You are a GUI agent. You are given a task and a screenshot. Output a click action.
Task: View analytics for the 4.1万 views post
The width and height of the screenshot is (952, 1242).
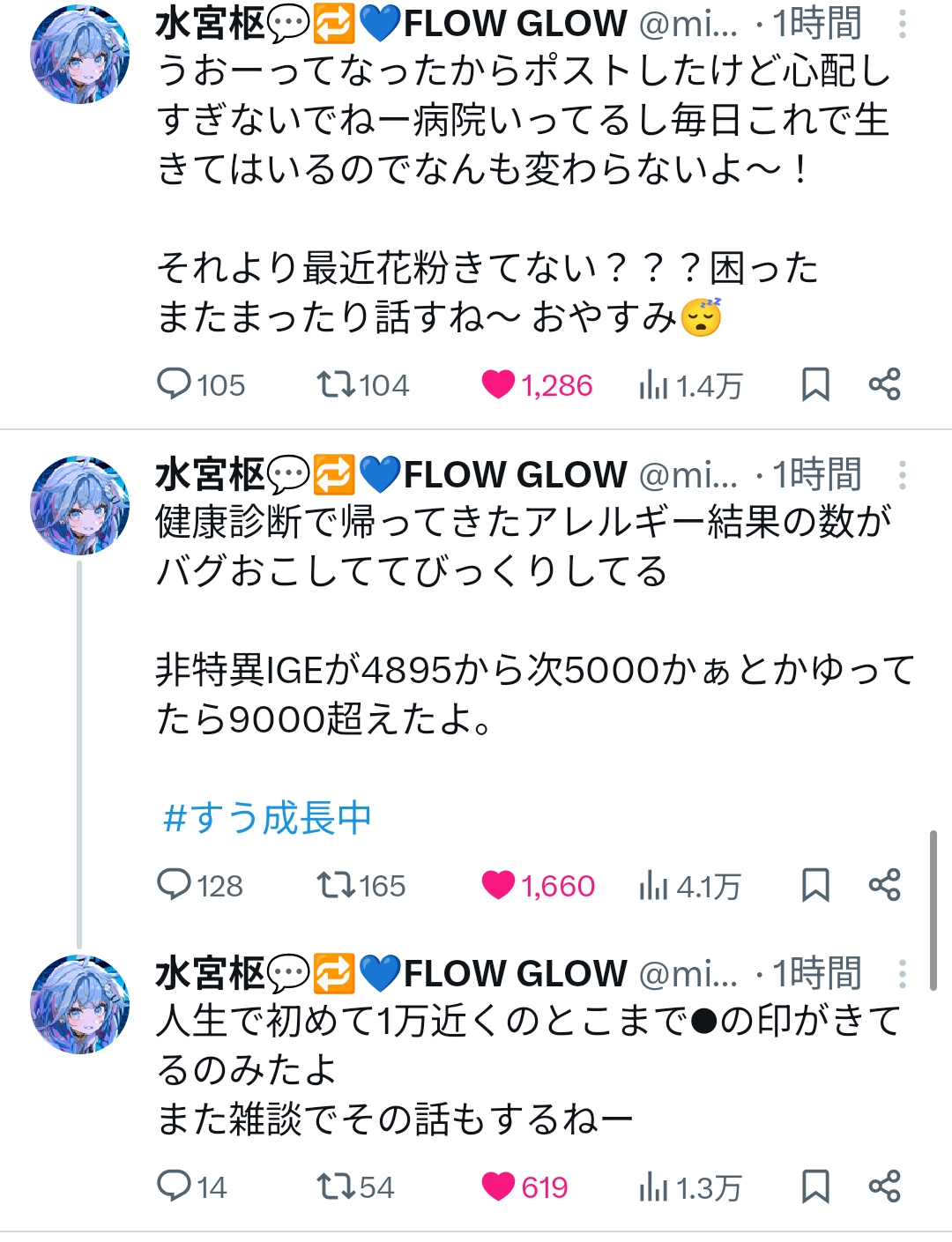click(x=689, y=885)
